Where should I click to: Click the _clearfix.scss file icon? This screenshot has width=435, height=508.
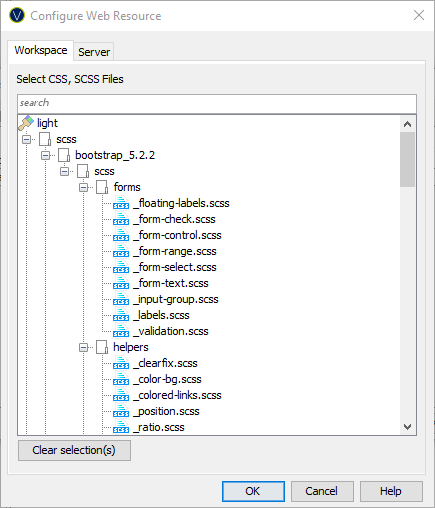pyautogui.click(x=121, y=363)
